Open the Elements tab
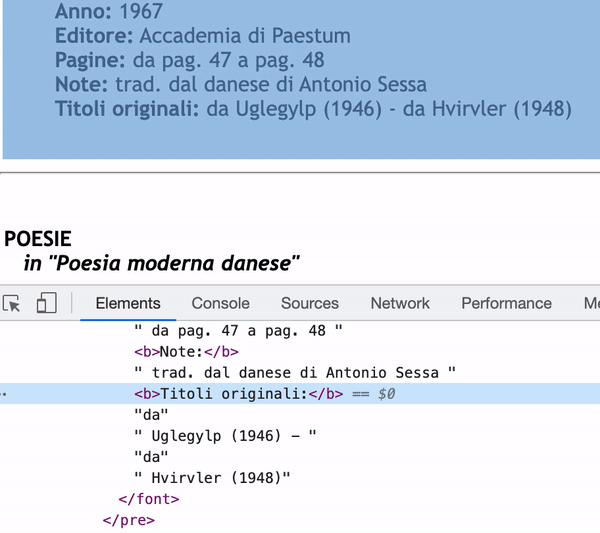 pyautogui.click(x=128, y=303)
